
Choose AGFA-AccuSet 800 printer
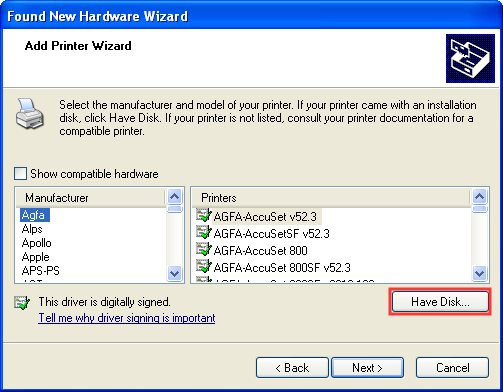(x=260, y=251)
